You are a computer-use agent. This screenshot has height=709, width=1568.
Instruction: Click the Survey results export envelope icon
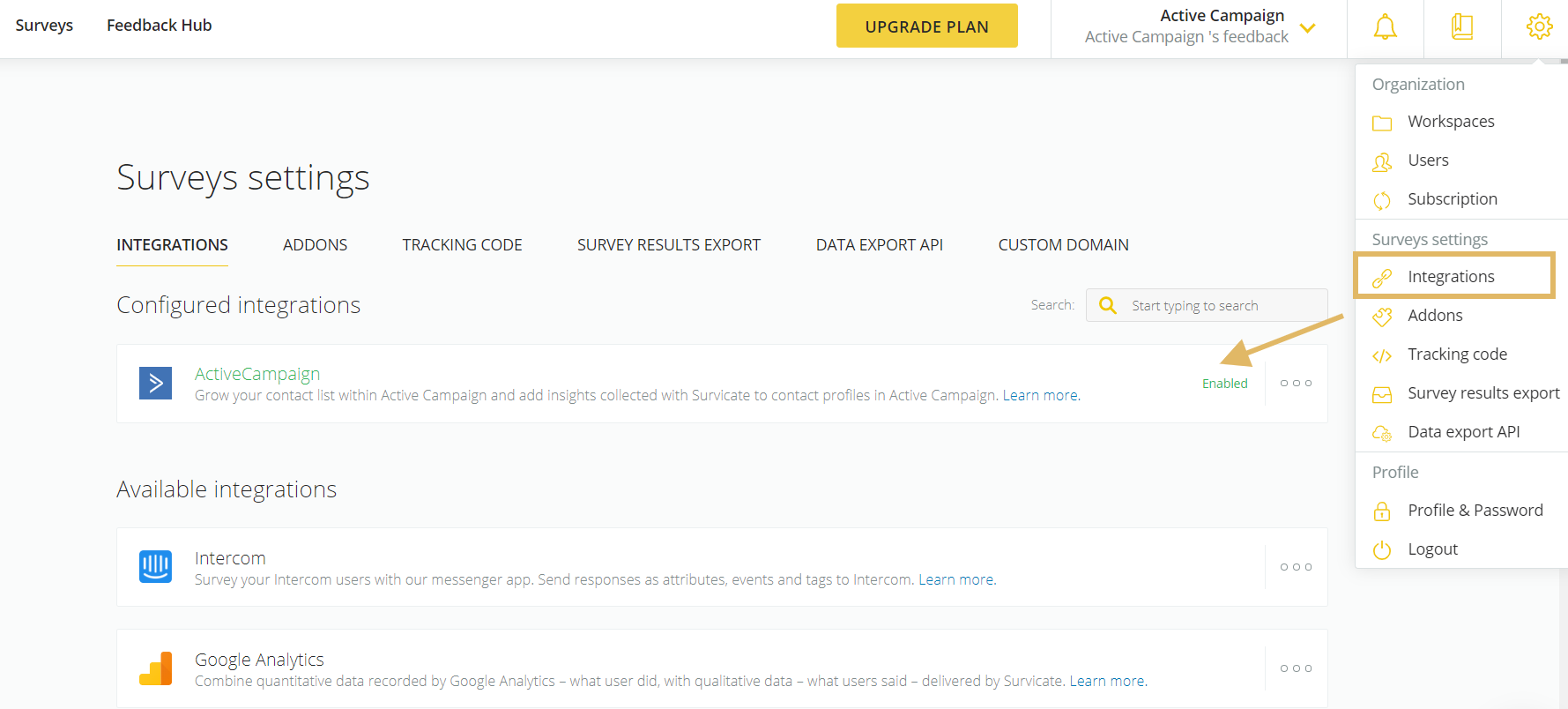click(x=1382, y=394)
